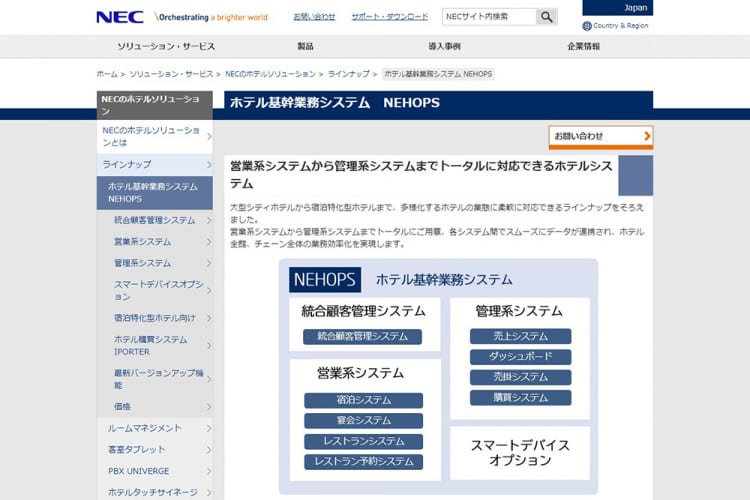Click the Orchestrating a brighter world tagline

pyautogui.click(x=211, y=18)
